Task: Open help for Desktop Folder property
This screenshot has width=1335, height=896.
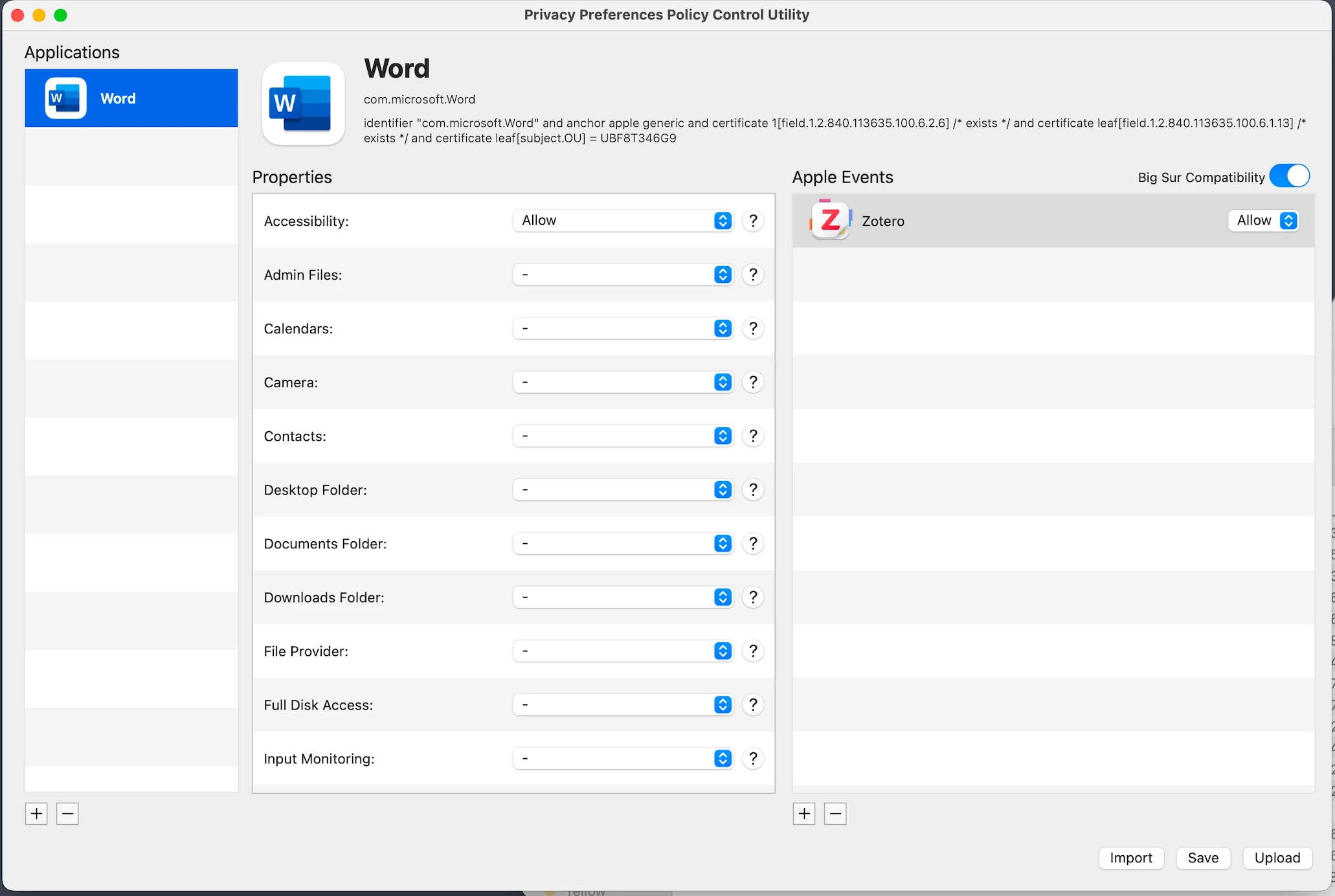Action: [753, 489]
